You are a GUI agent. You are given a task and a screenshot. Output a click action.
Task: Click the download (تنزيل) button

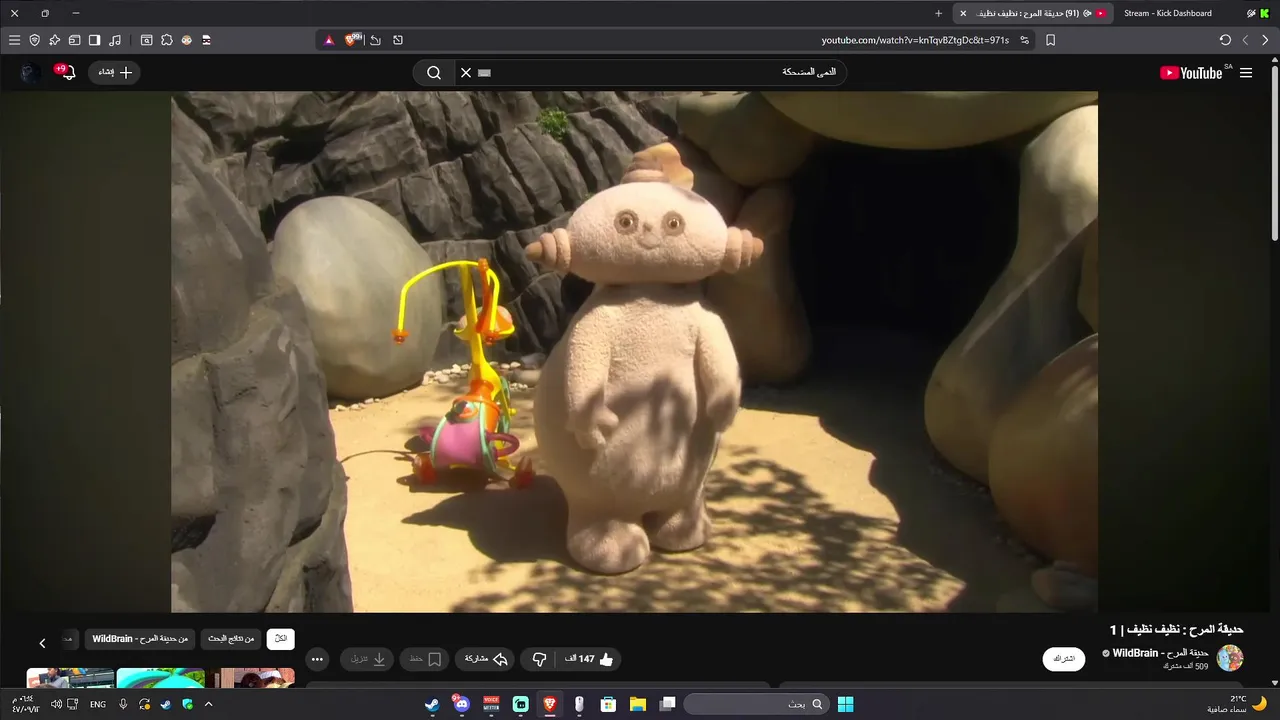coord(367,659)
